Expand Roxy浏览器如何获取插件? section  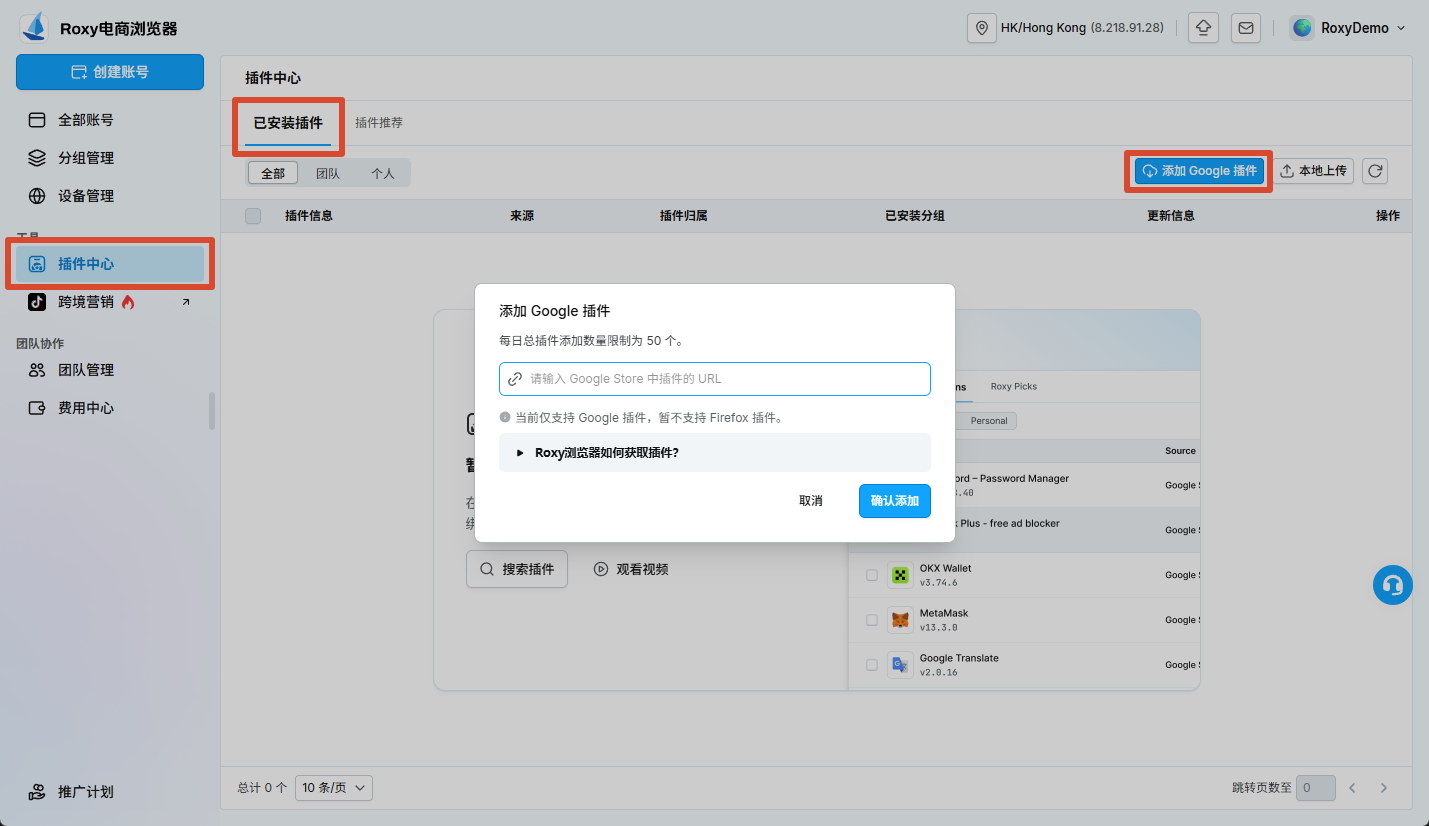(715, 452)
